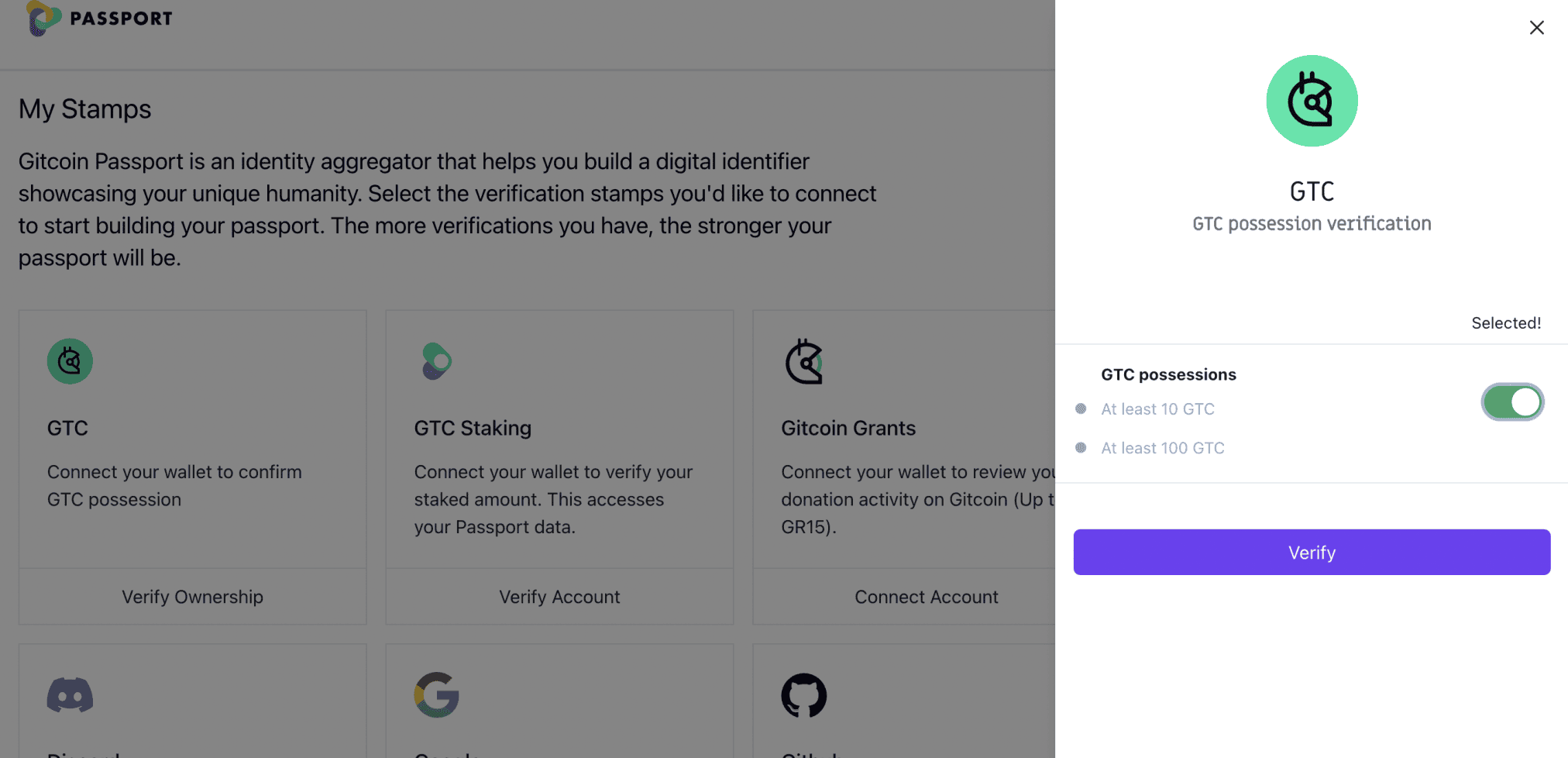Click Verify Account on GTC Staking card

click(x=559, y=597)
